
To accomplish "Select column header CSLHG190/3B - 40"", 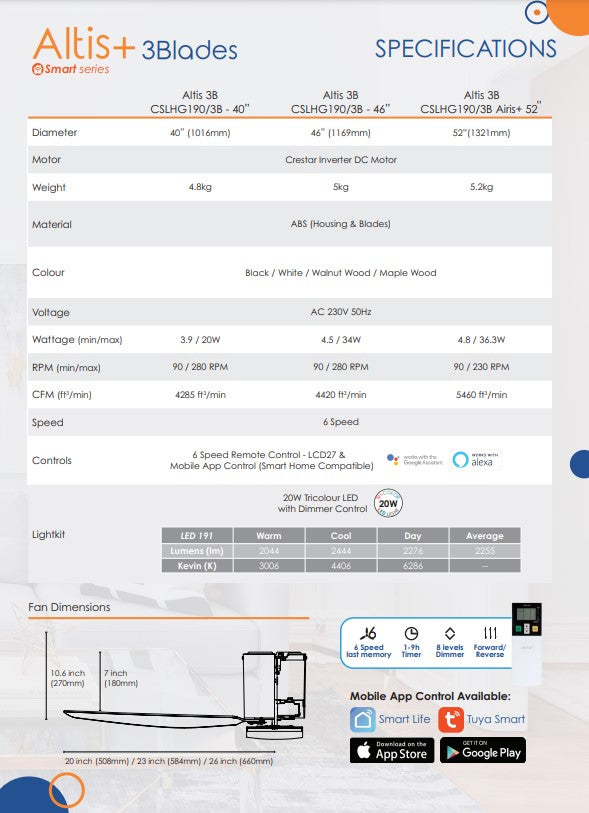I will pyautogui.click(x=200, y=109).
